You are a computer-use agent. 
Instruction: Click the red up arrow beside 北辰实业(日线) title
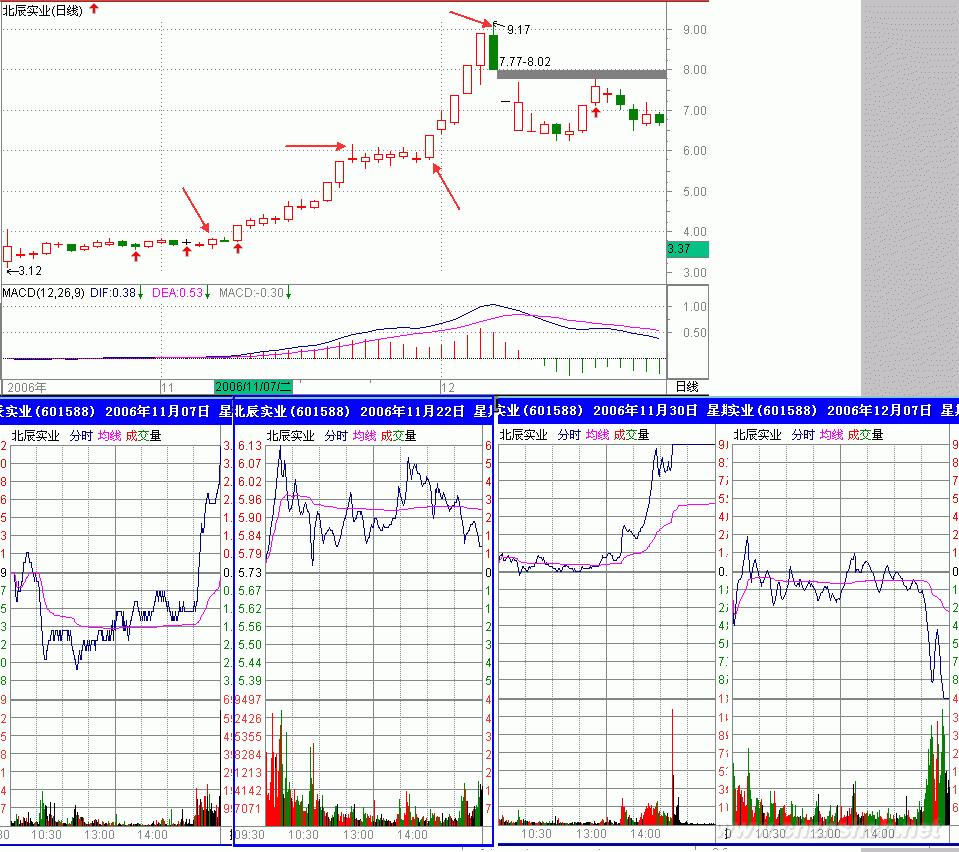click(95, 8)
